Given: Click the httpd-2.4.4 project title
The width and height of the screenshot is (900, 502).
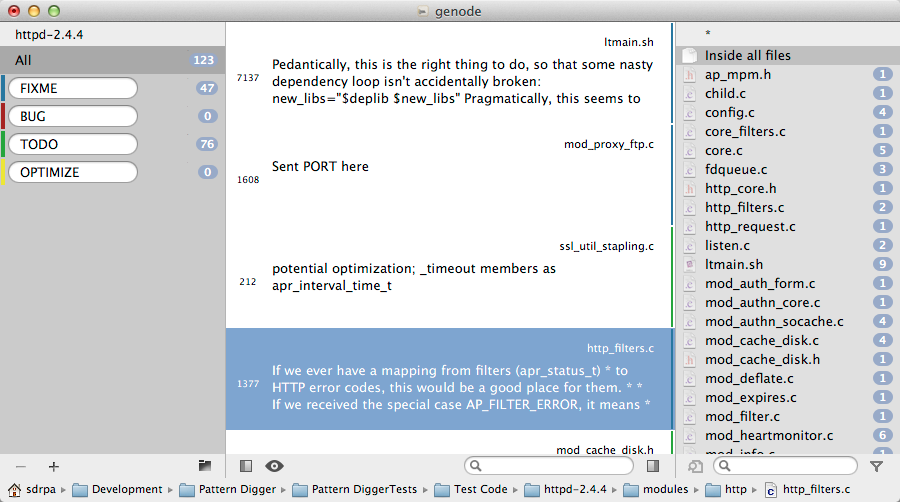Looking at the screenshot, I should [49, 35].
